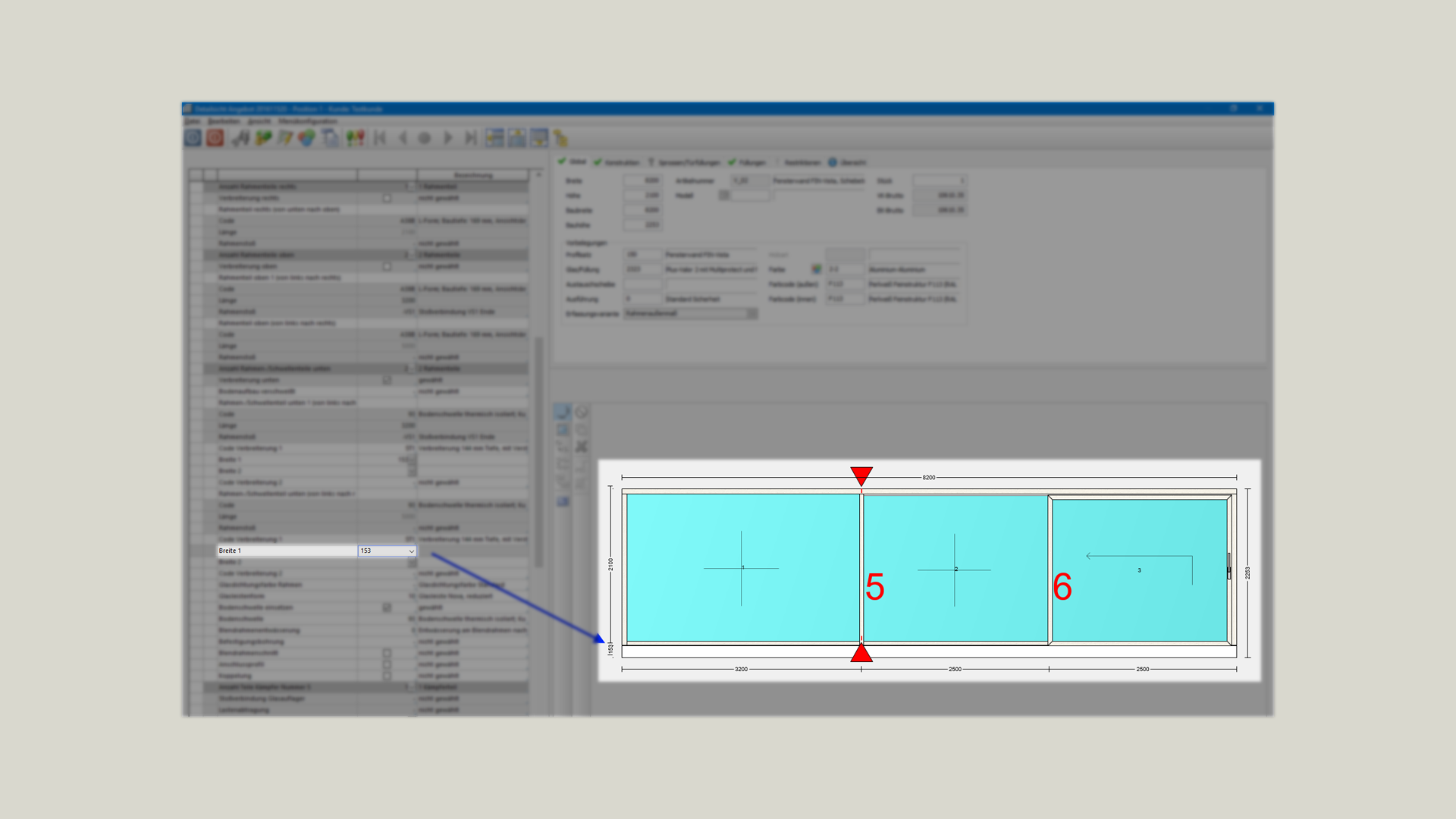The image size is (1456, 819).
Task: Jump to last position toolbar arrow
Action: [471, 138]
